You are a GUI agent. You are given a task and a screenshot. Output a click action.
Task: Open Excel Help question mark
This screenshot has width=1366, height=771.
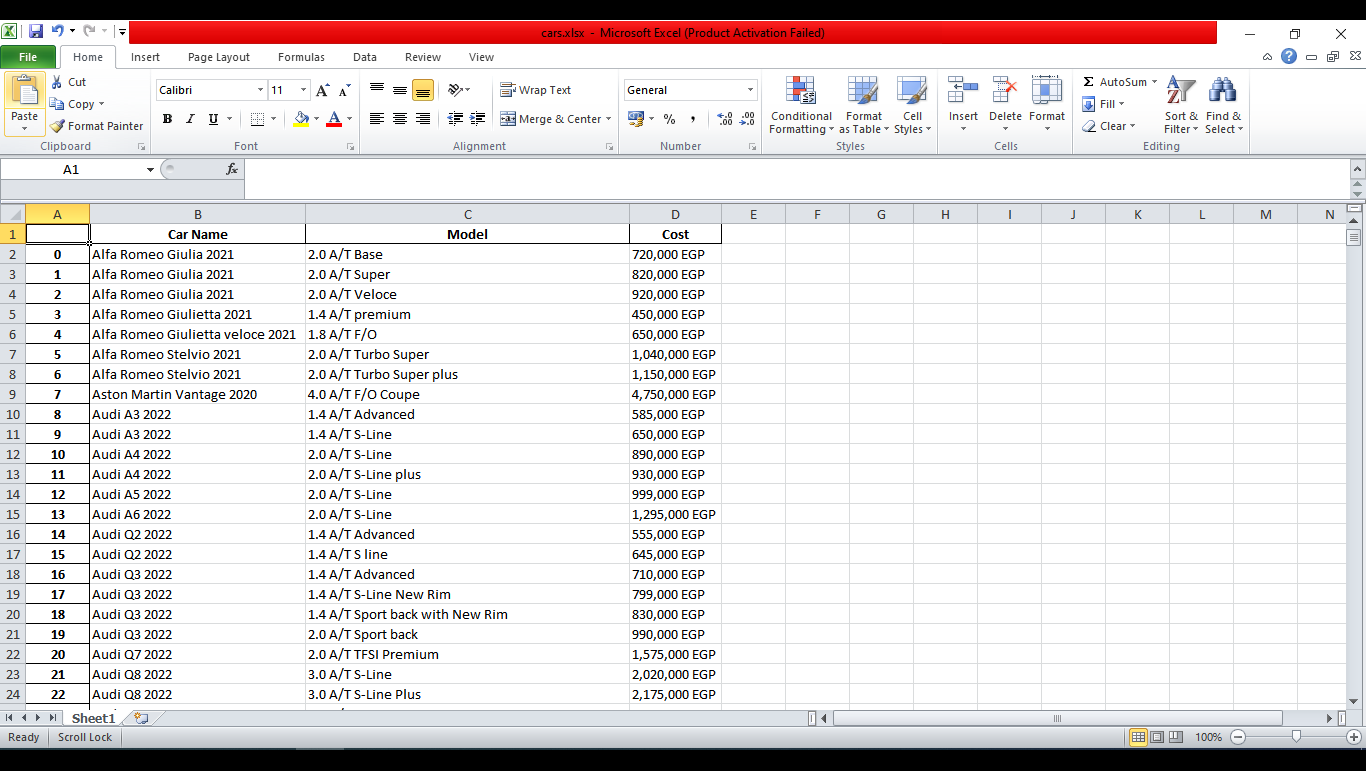pyautogui.click(x=1289, y=56)
